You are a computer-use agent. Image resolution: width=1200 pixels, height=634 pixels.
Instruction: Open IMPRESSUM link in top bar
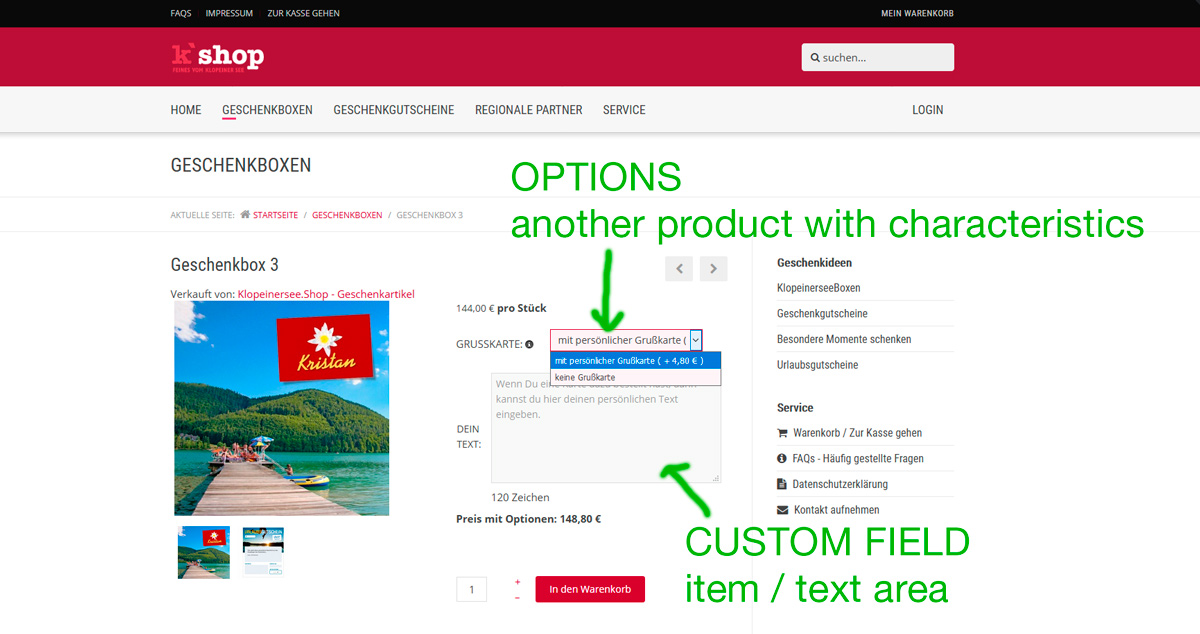coord(229,14)
